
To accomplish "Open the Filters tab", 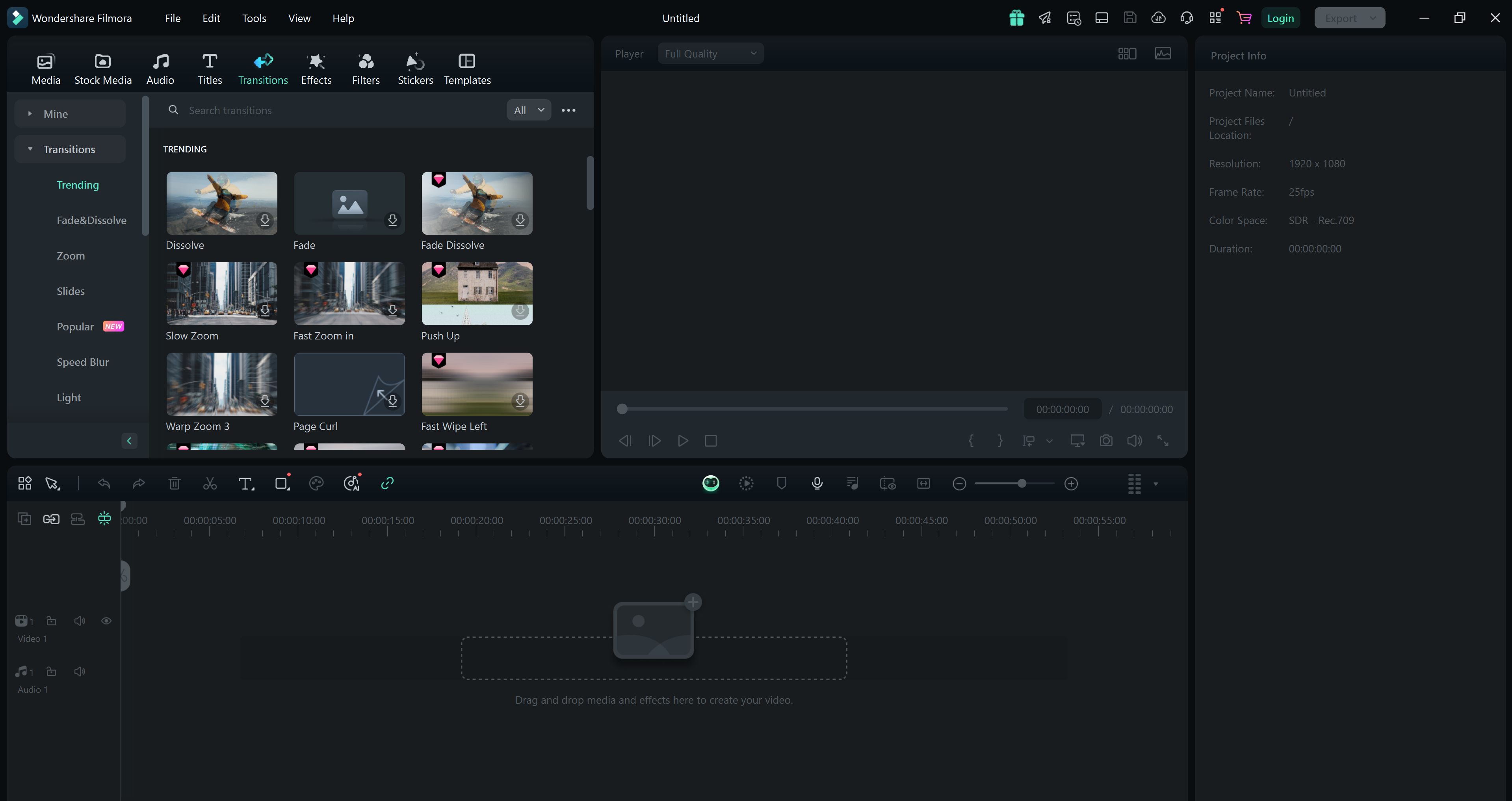I will tap(366, 68).
